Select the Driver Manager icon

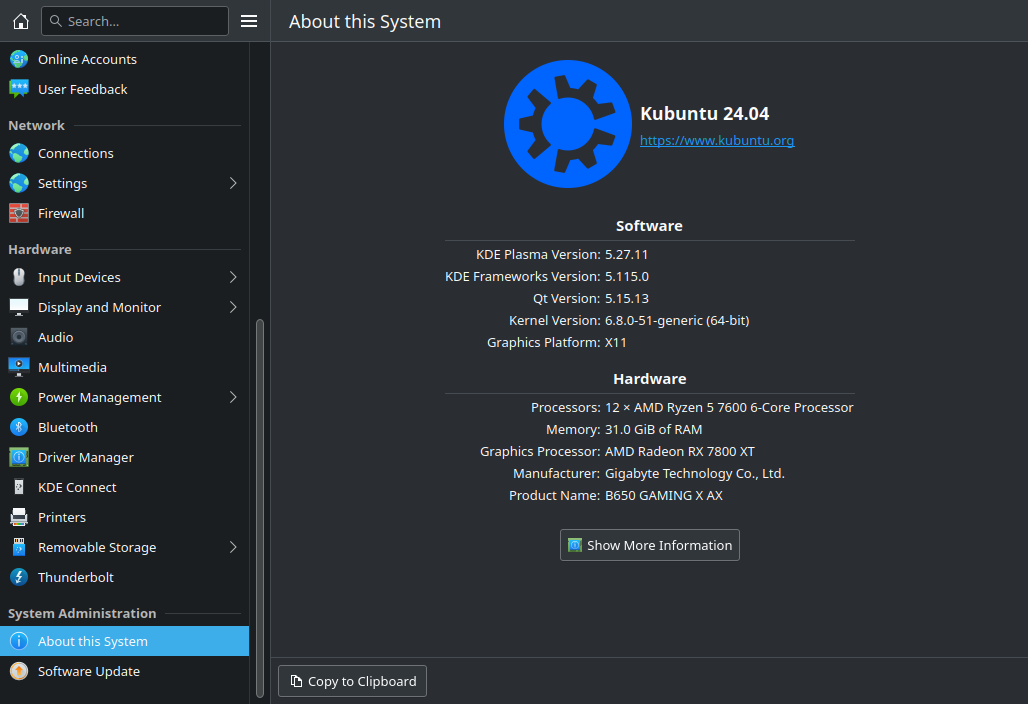point(19,457)
